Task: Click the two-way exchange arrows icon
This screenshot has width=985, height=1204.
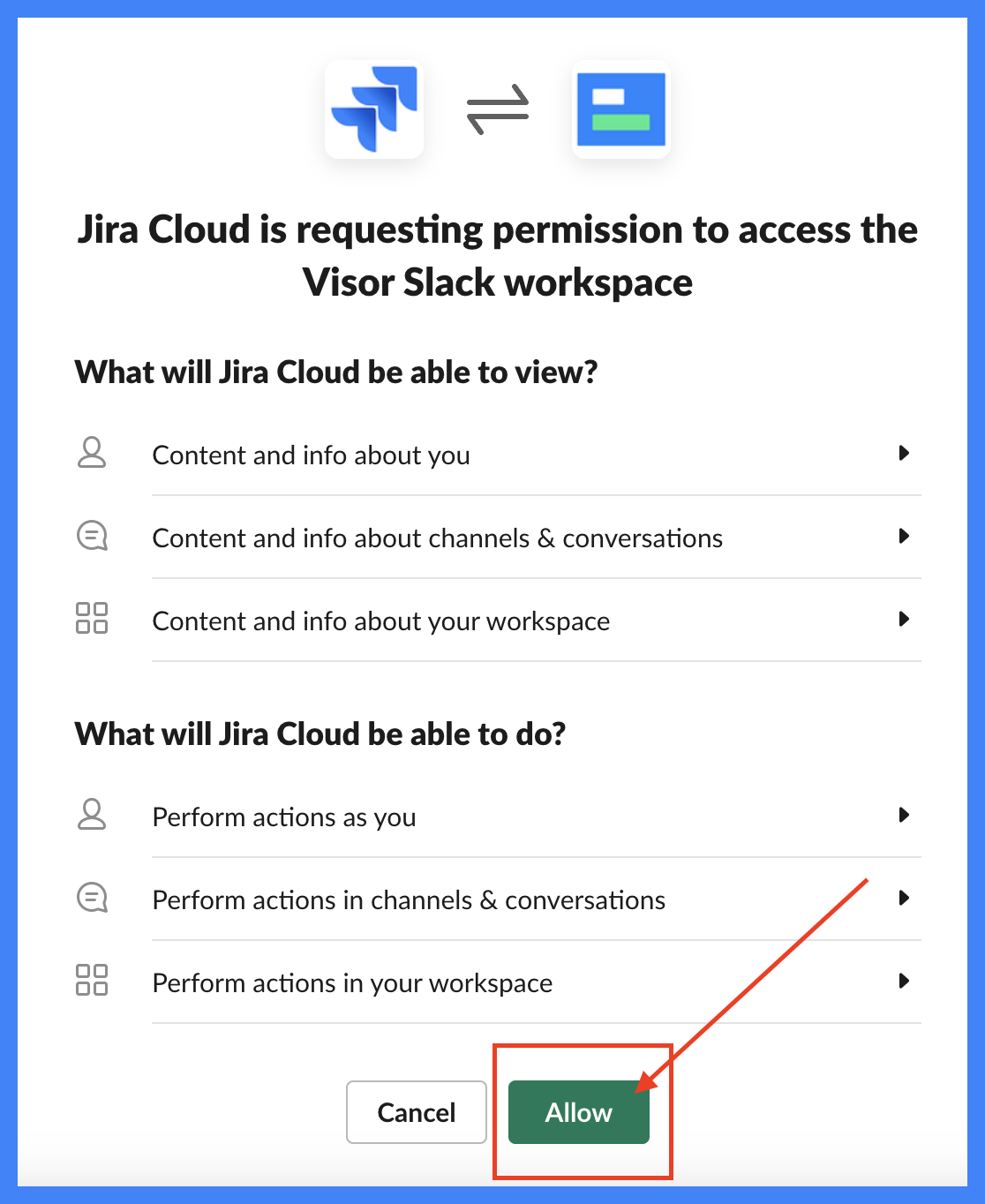Action: (497, 108)
